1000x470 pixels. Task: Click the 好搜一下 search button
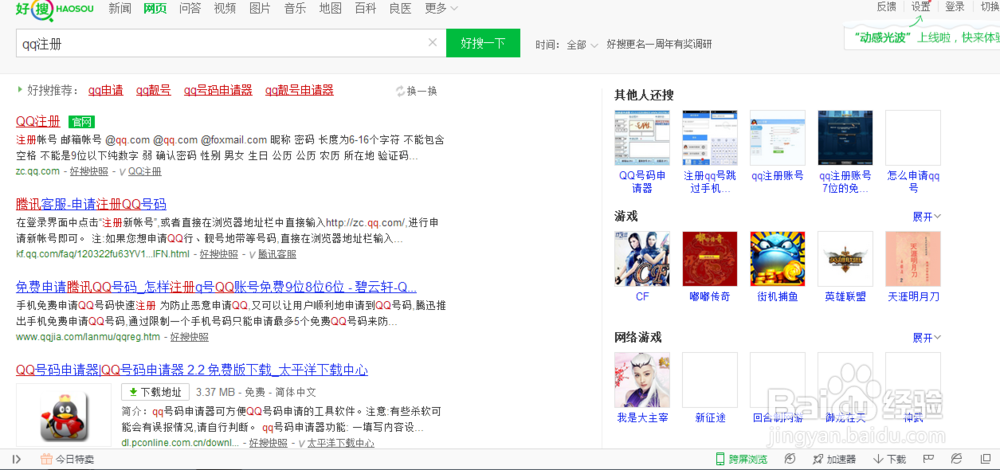483,43
